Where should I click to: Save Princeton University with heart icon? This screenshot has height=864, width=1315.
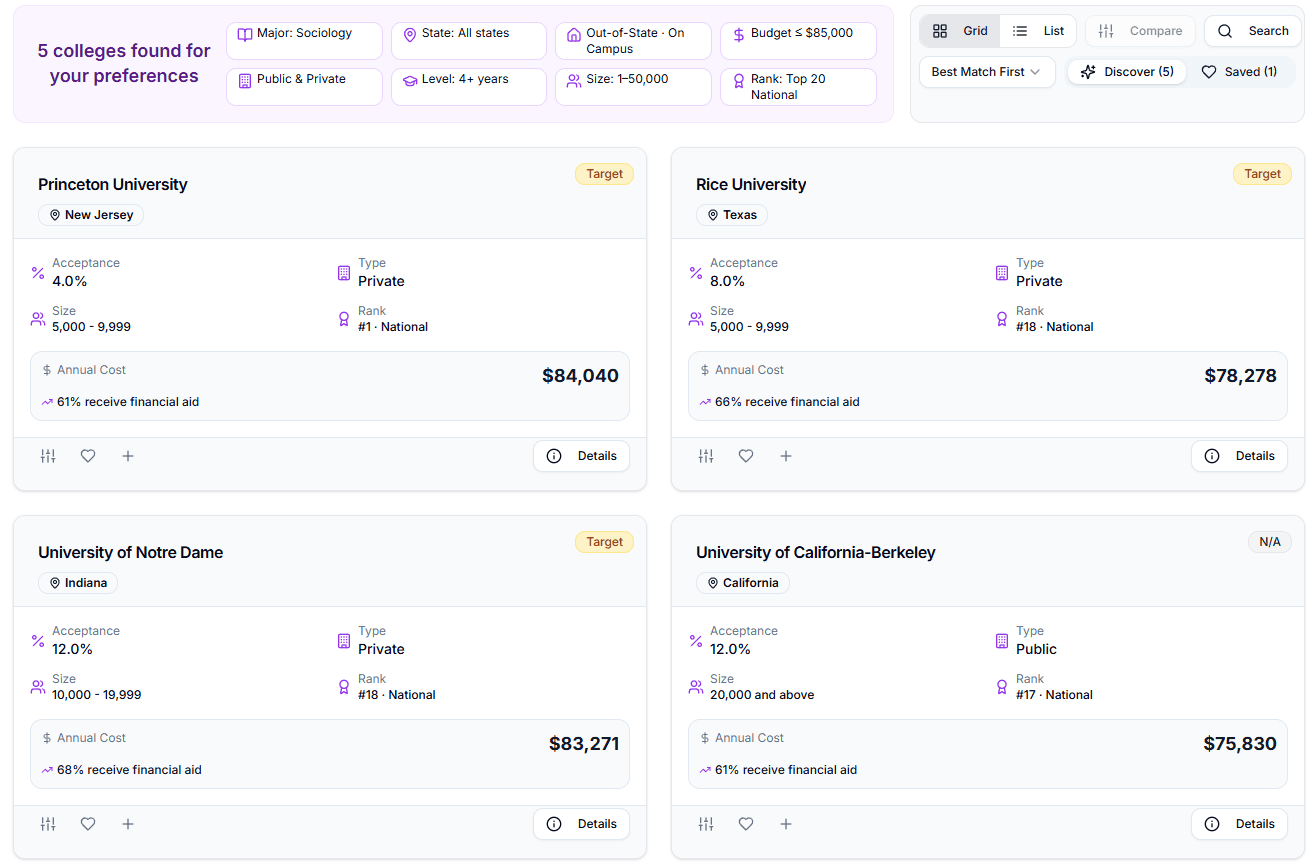coord(88,456)
